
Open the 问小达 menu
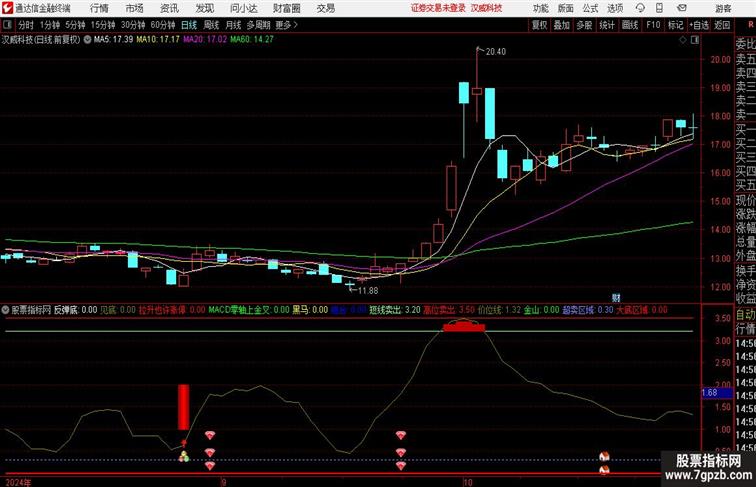click(x=243, y=8)
